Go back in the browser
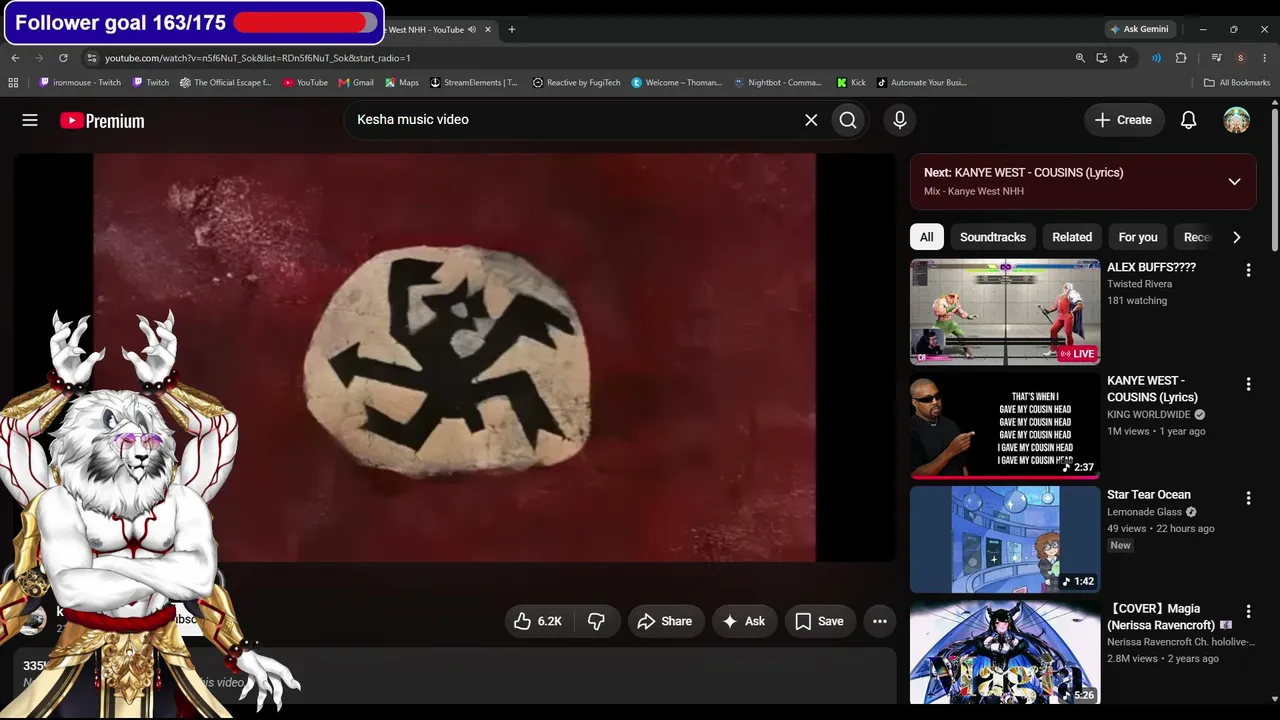Image resolution: width=1280 pixels, height=720 pixels. tap(15, 58)
